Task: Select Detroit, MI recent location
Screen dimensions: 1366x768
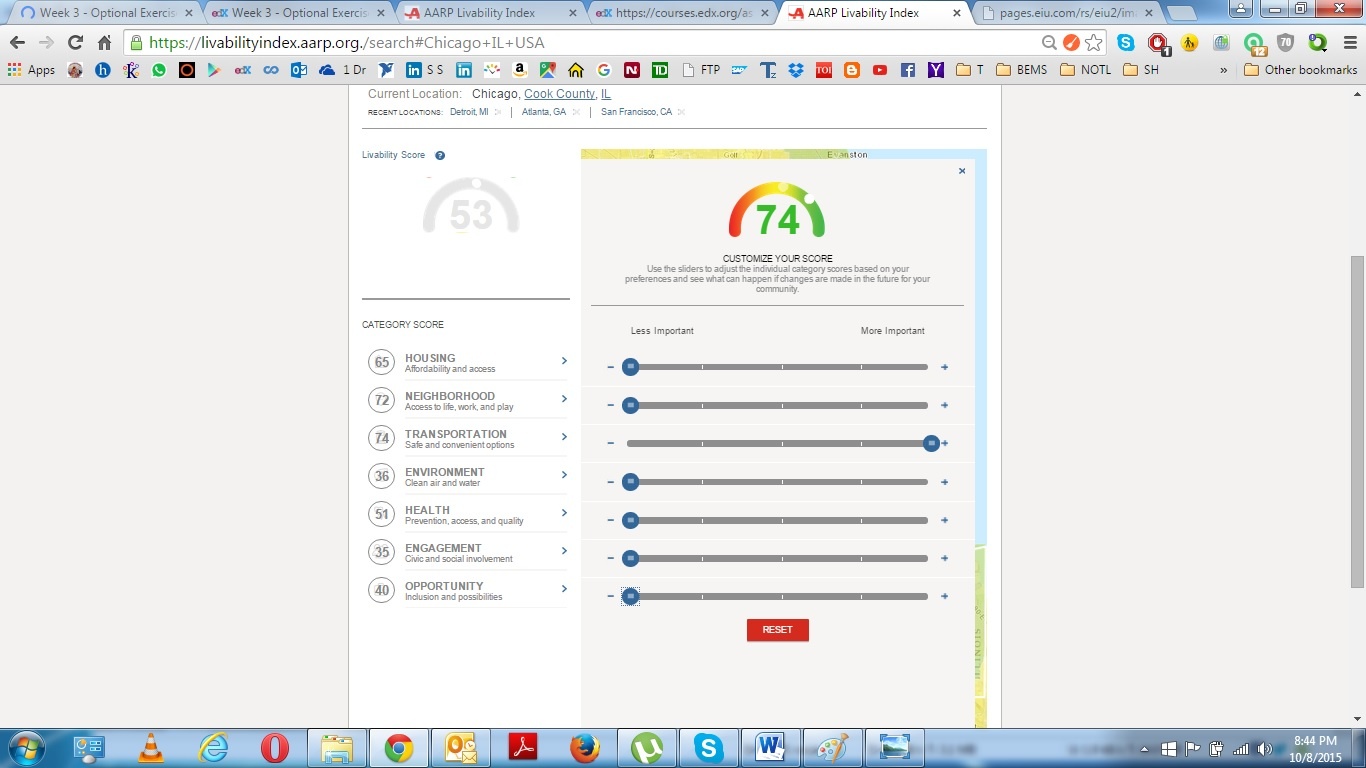Action: (x=469, y=112)
